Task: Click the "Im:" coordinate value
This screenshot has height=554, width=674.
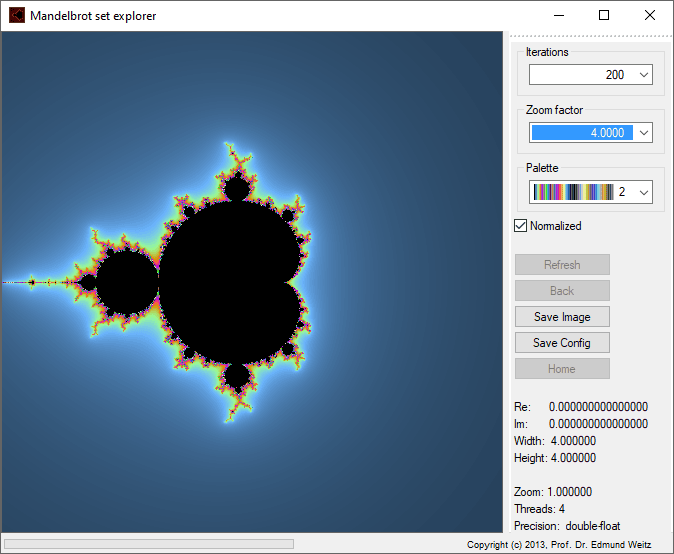Action: pyautogui.click(x=598, y=424)
